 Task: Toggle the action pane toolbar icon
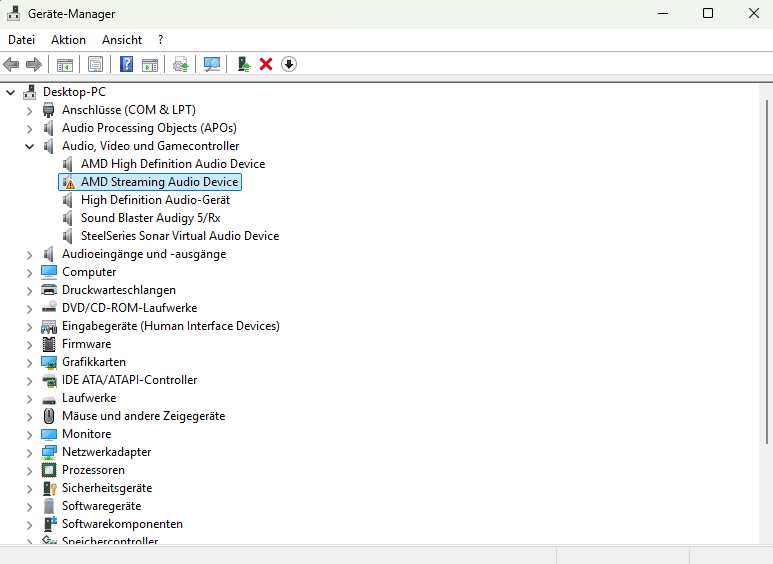tap(150, 65)
